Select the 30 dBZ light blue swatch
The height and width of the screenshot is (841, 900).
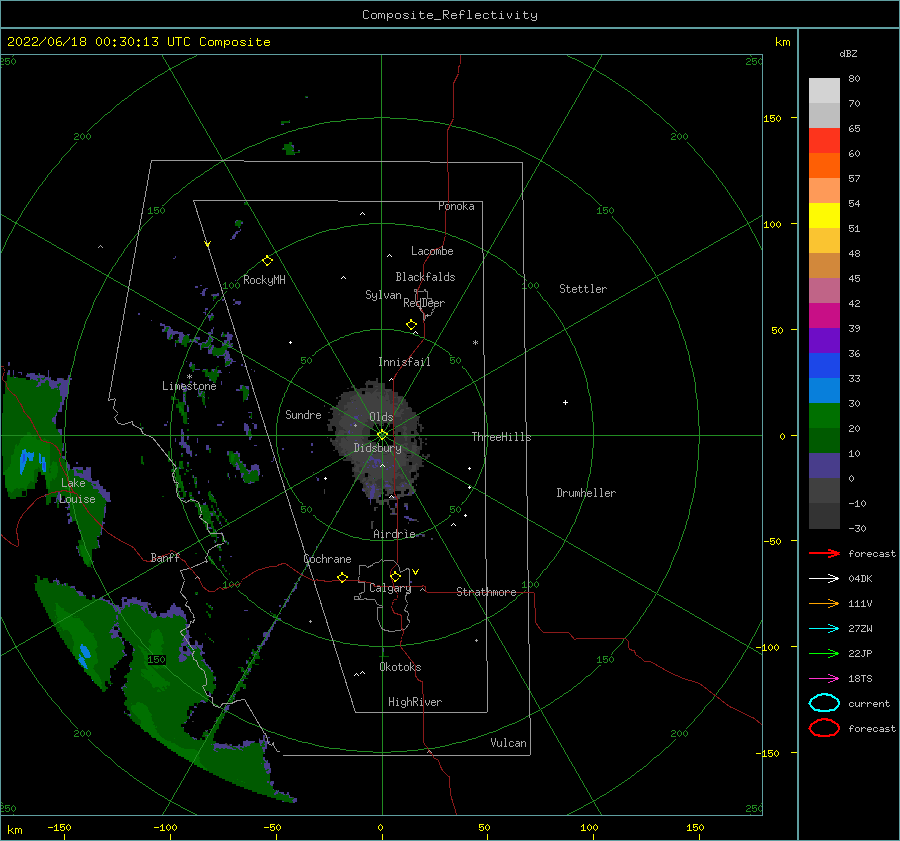(824, 390)
